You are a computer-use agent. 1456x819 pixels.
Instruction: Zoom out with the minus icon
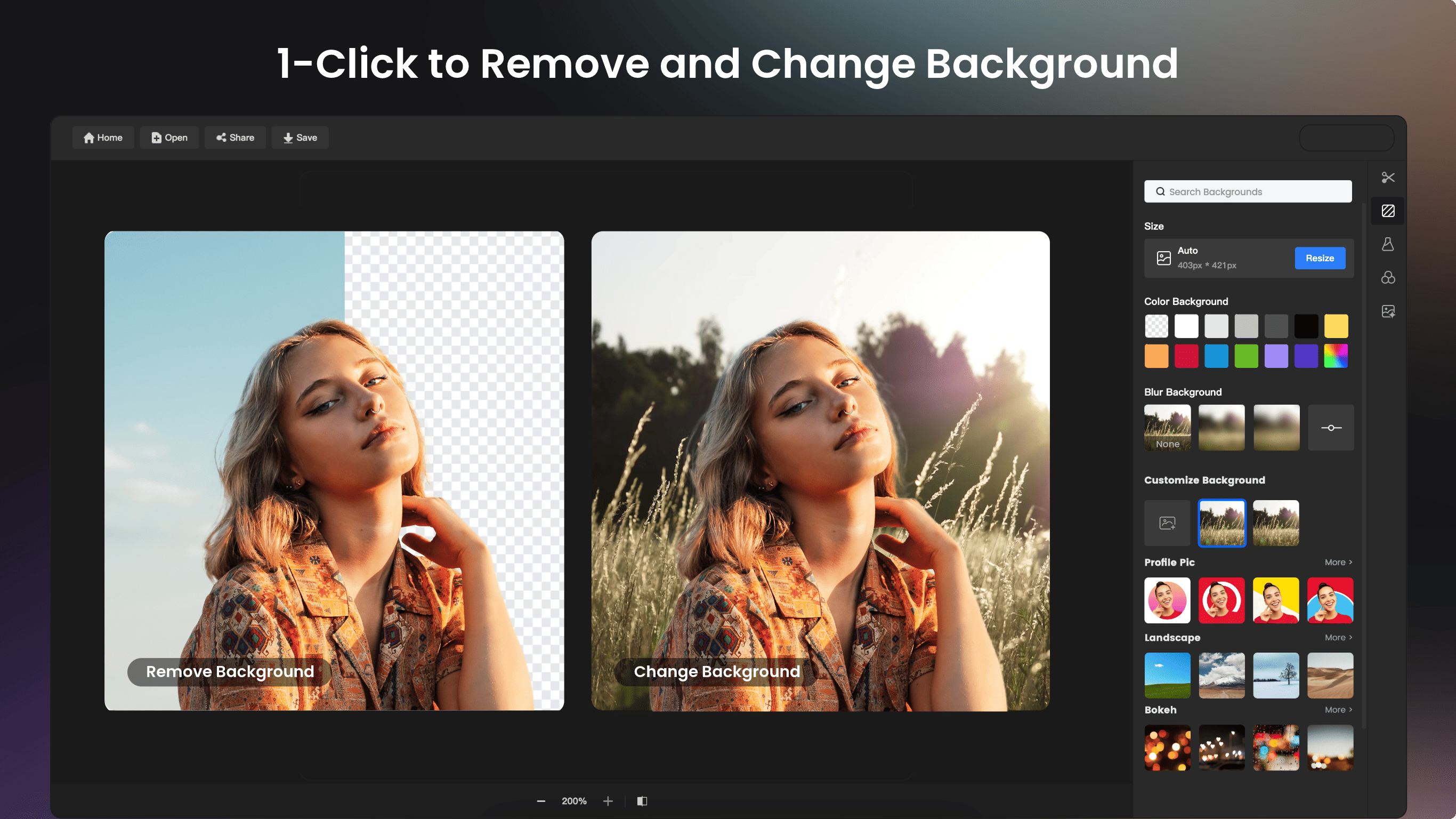tap(541, 801)
